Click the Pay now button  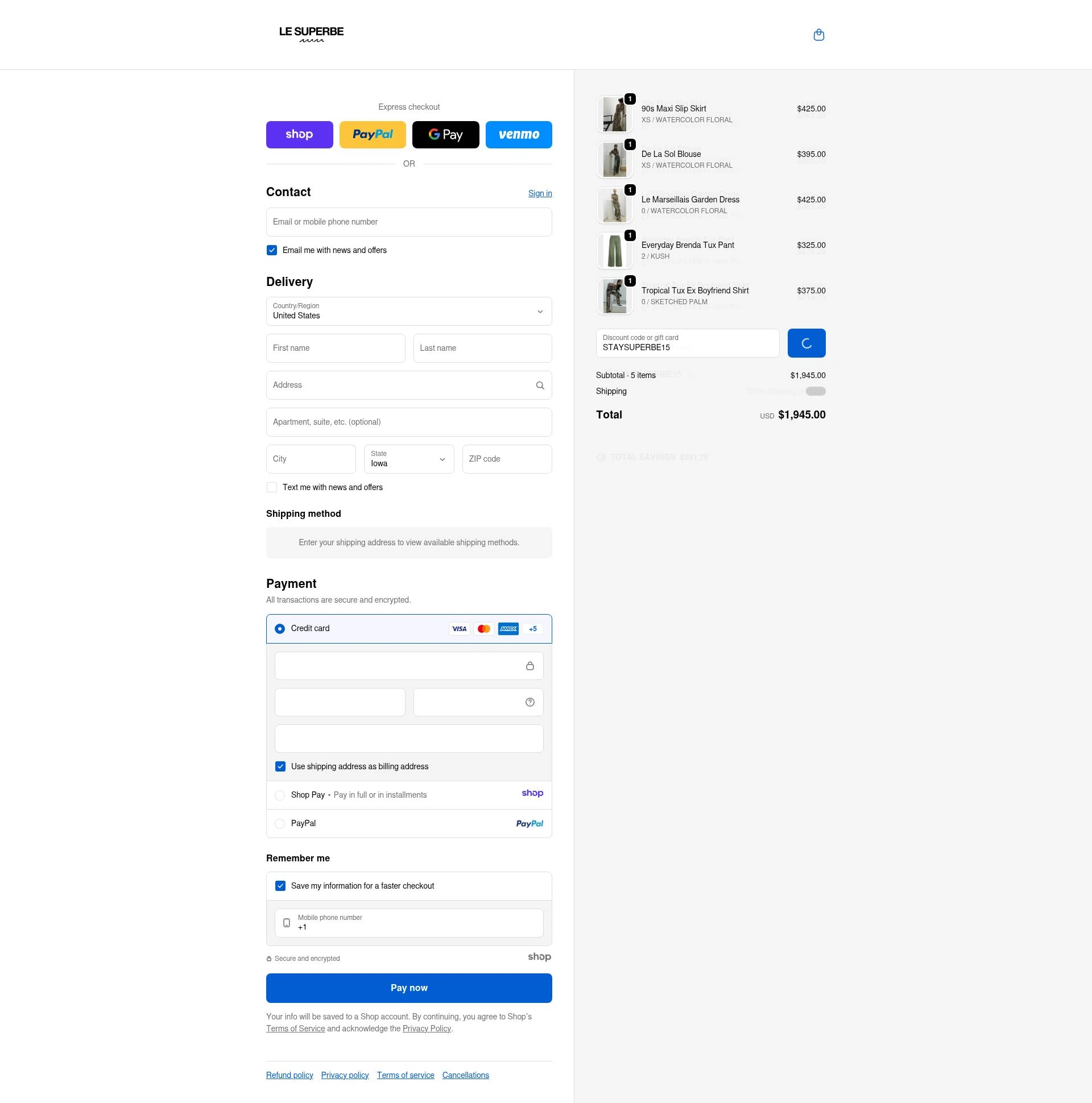coord(408,988)
